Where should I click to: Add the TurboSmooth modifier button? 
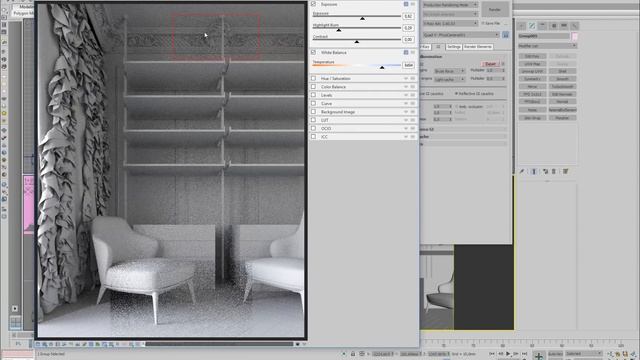click(x=562, y=87)
